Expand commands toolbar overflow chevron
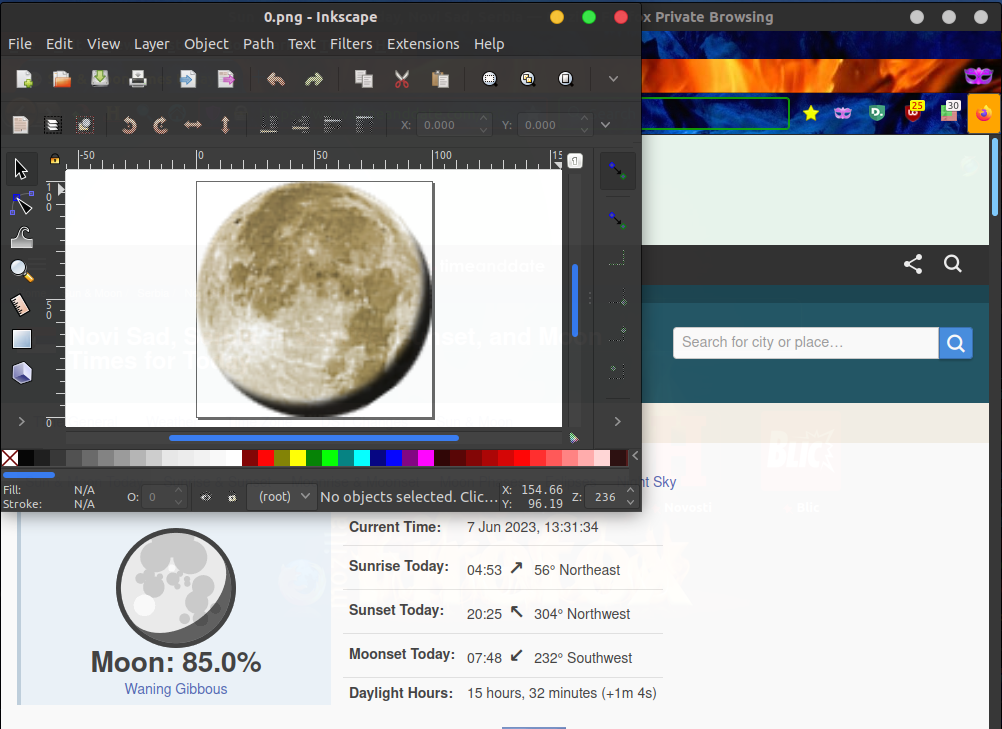Viewport: 1002px width, 729px height. pyautogui.click(x=613, y=79)
